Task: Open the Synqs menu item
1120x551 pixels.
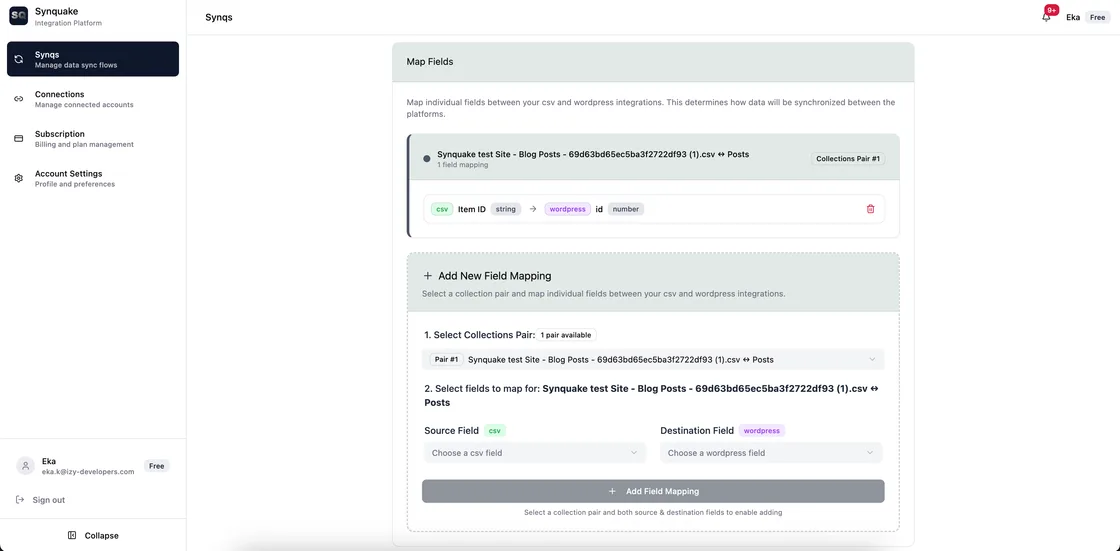Action: (x=93, y=59)
